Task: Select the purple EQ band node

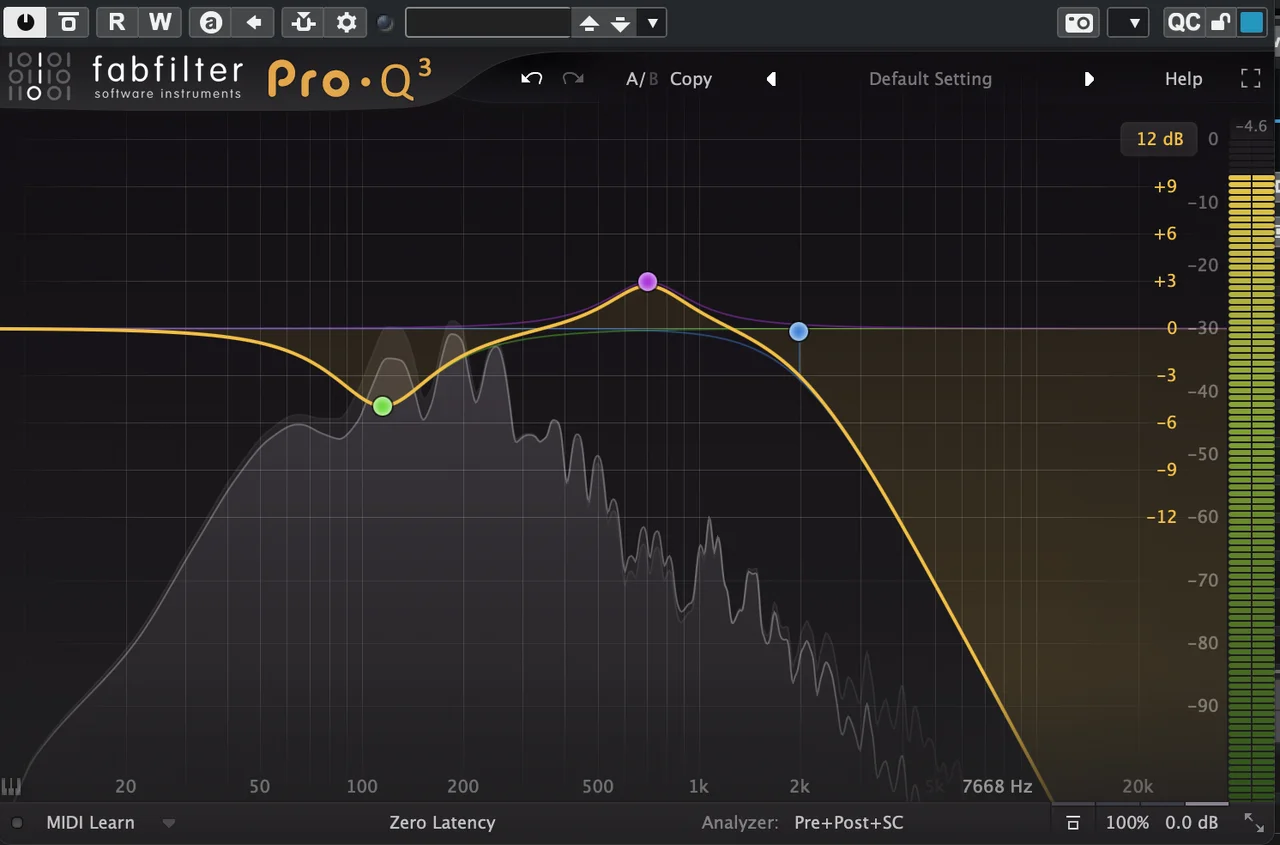Action: (647, 281)
